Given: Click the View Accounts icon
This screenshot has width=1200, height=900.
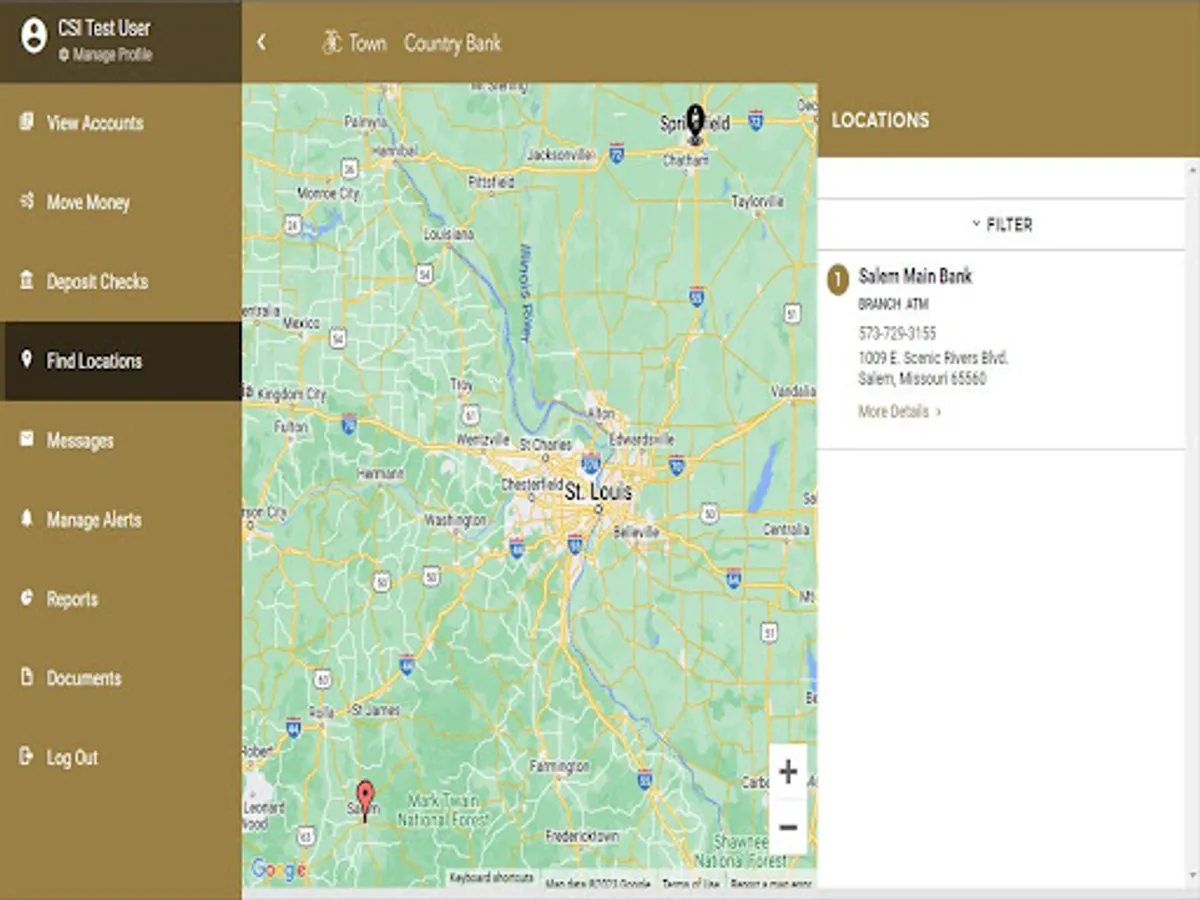Looking at the screenshot, I should pyautogui.click(x=27, y=122).
